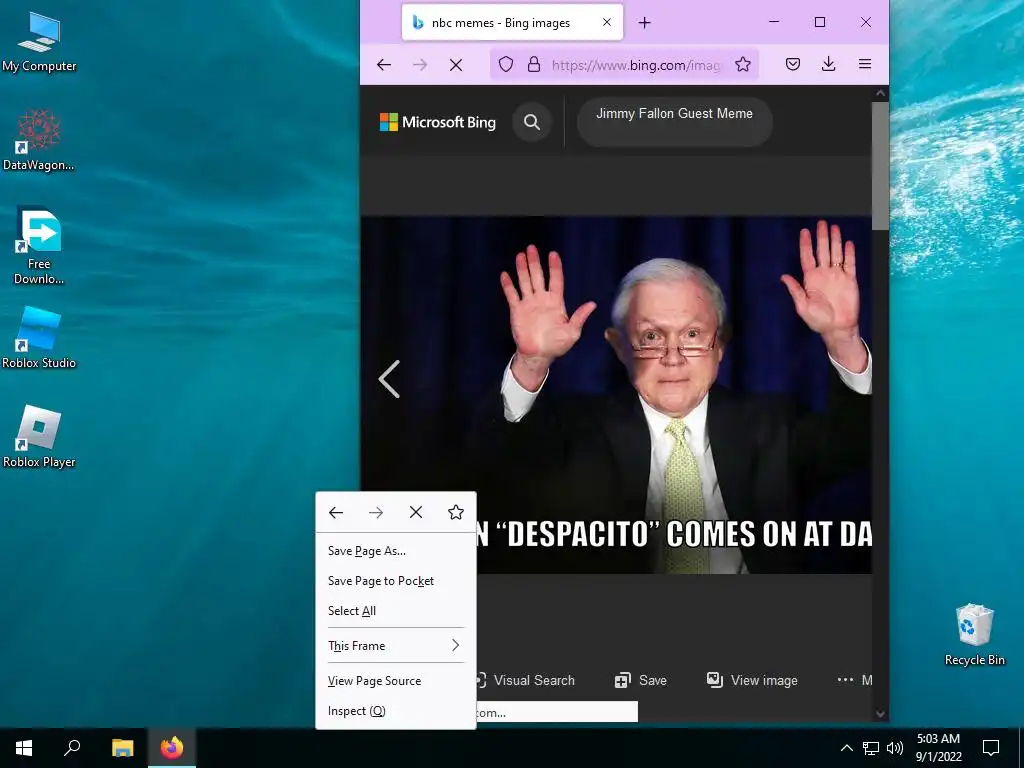
Task: Click the scrollbar down arrow
Action: click(x=880, y=714)
